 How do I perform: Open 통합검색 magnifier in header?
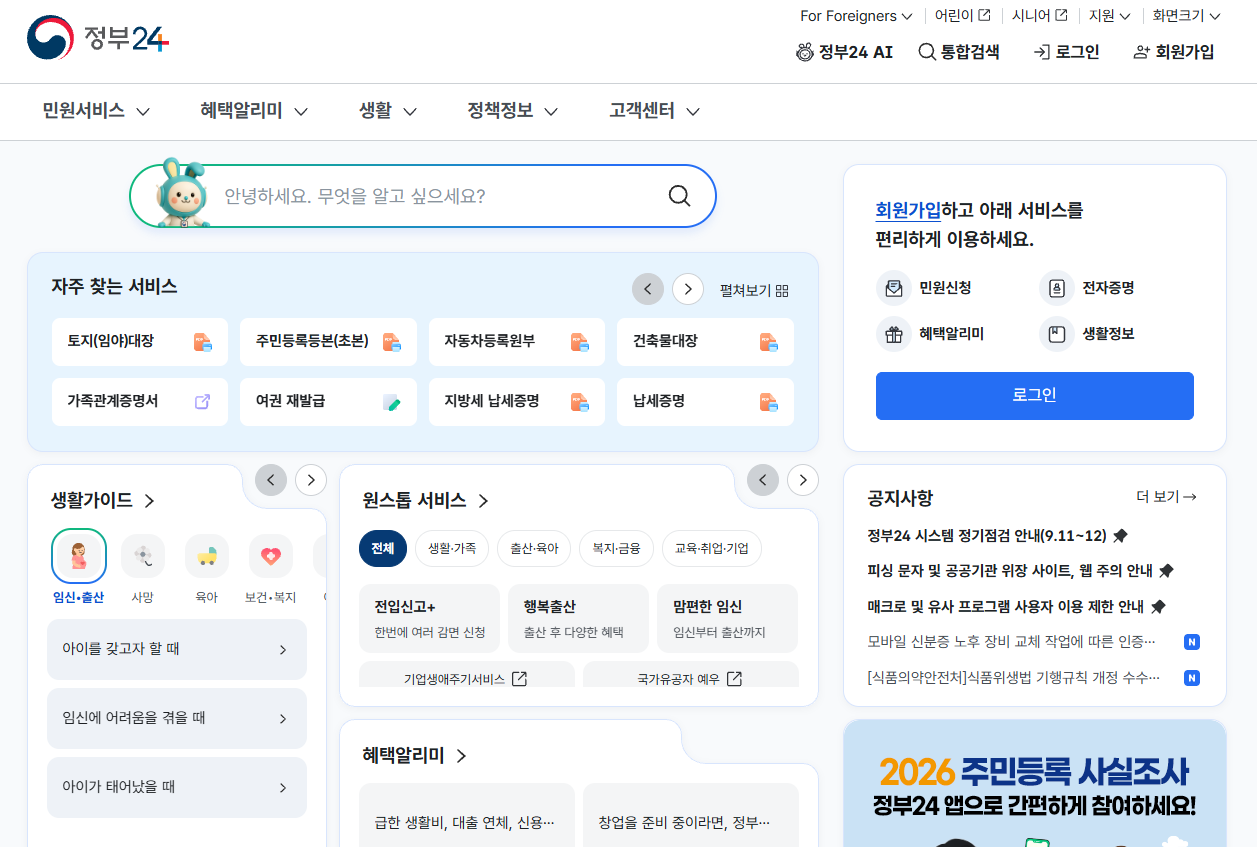[x=927, y=52]
